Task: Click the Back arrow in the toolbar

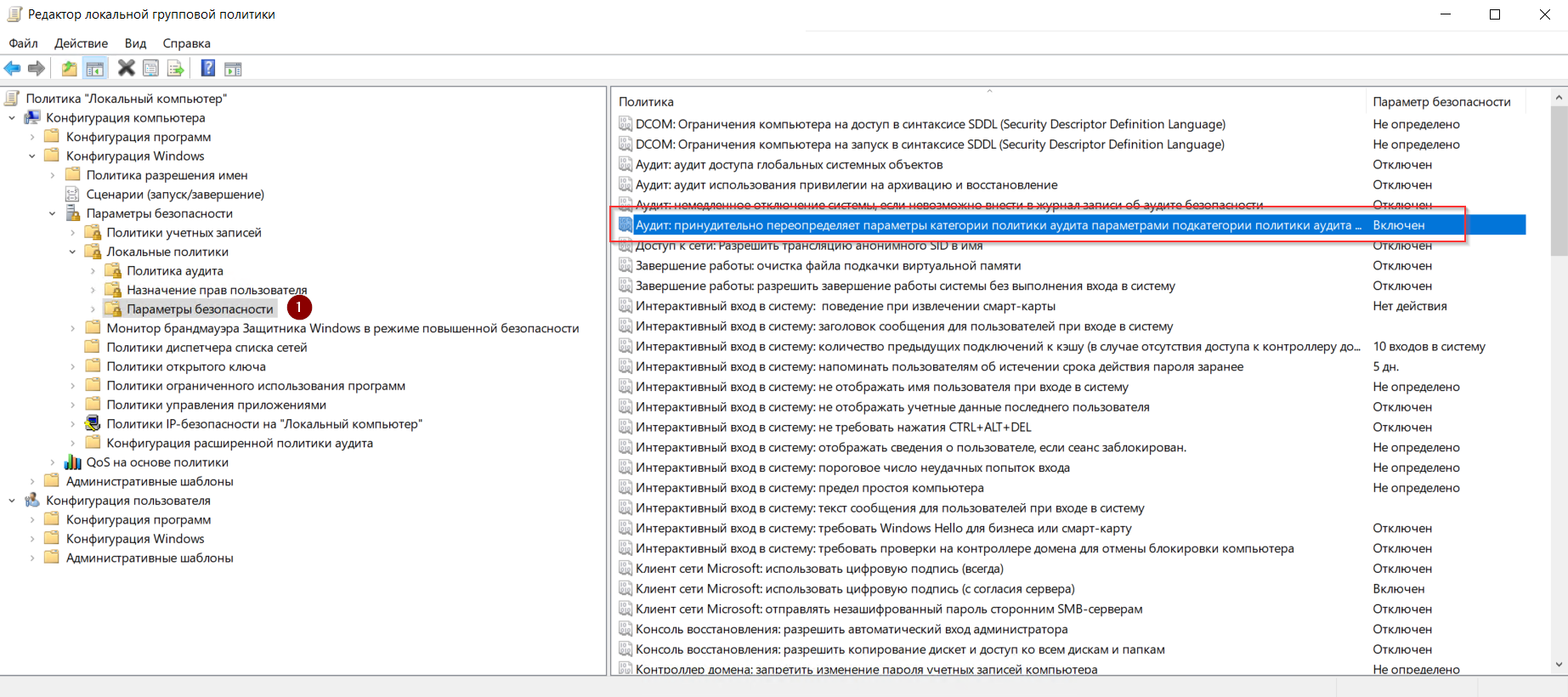Action: pos(12,69)
